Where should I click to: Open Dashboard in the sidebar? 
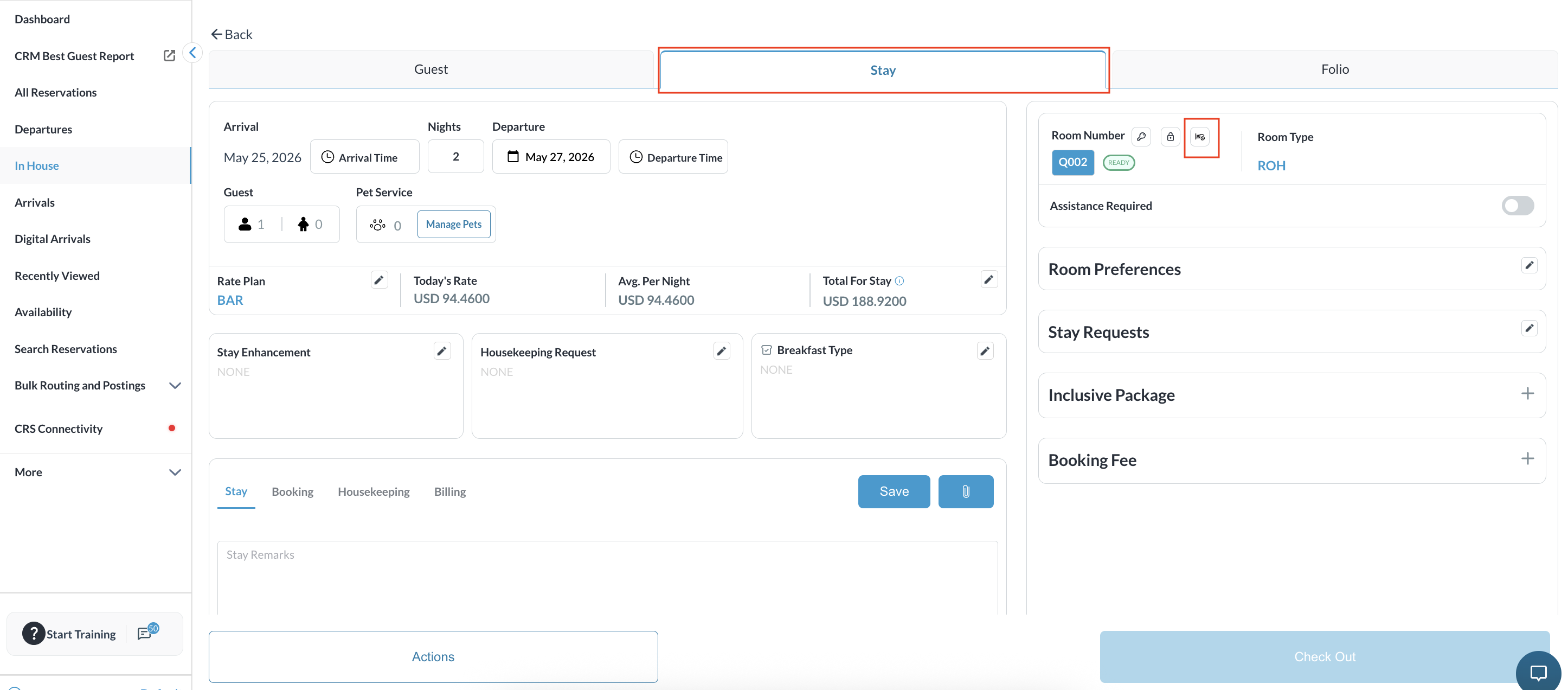coord(42,19)
